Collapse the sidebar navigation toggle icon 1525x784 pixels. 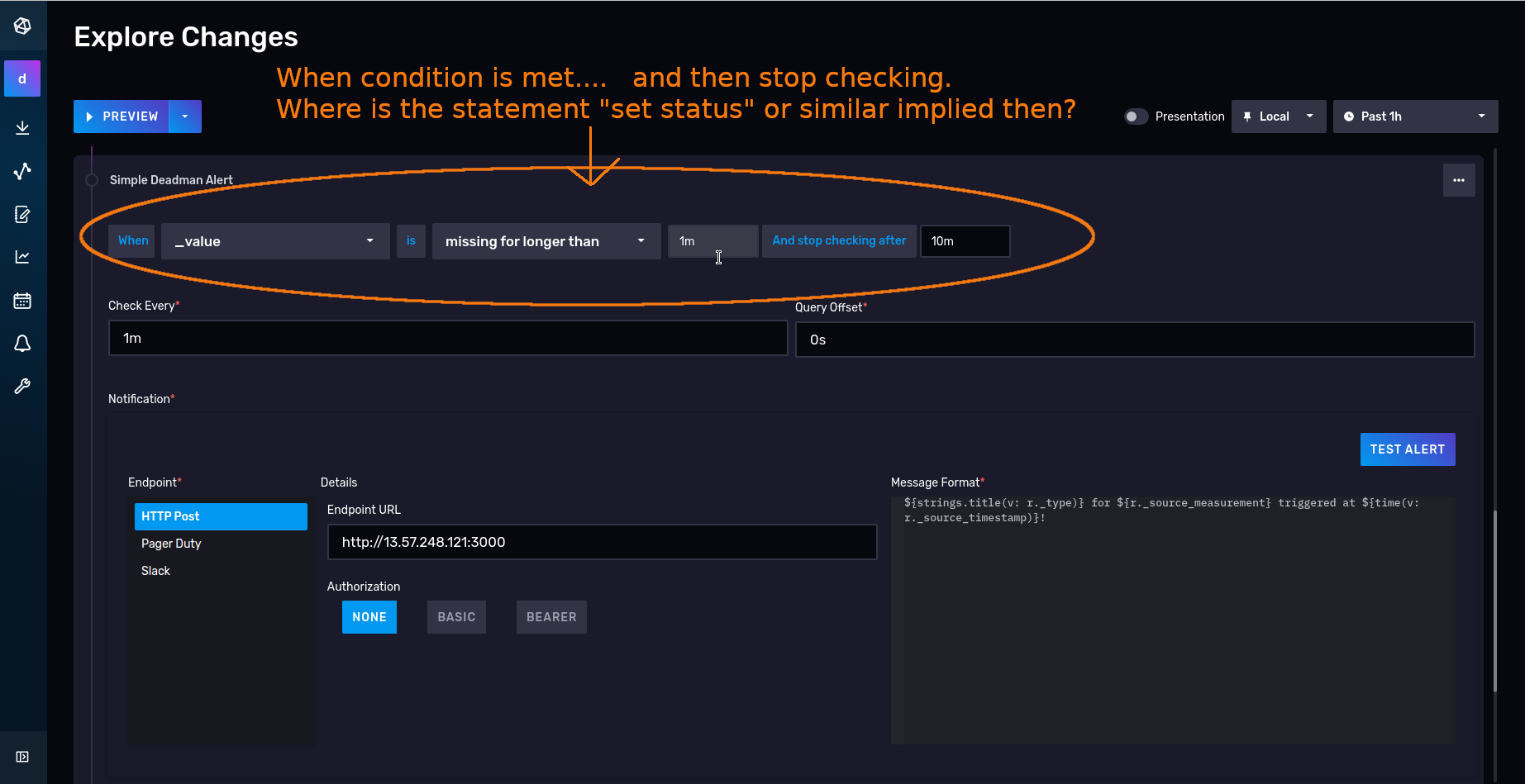coord(22,757)
